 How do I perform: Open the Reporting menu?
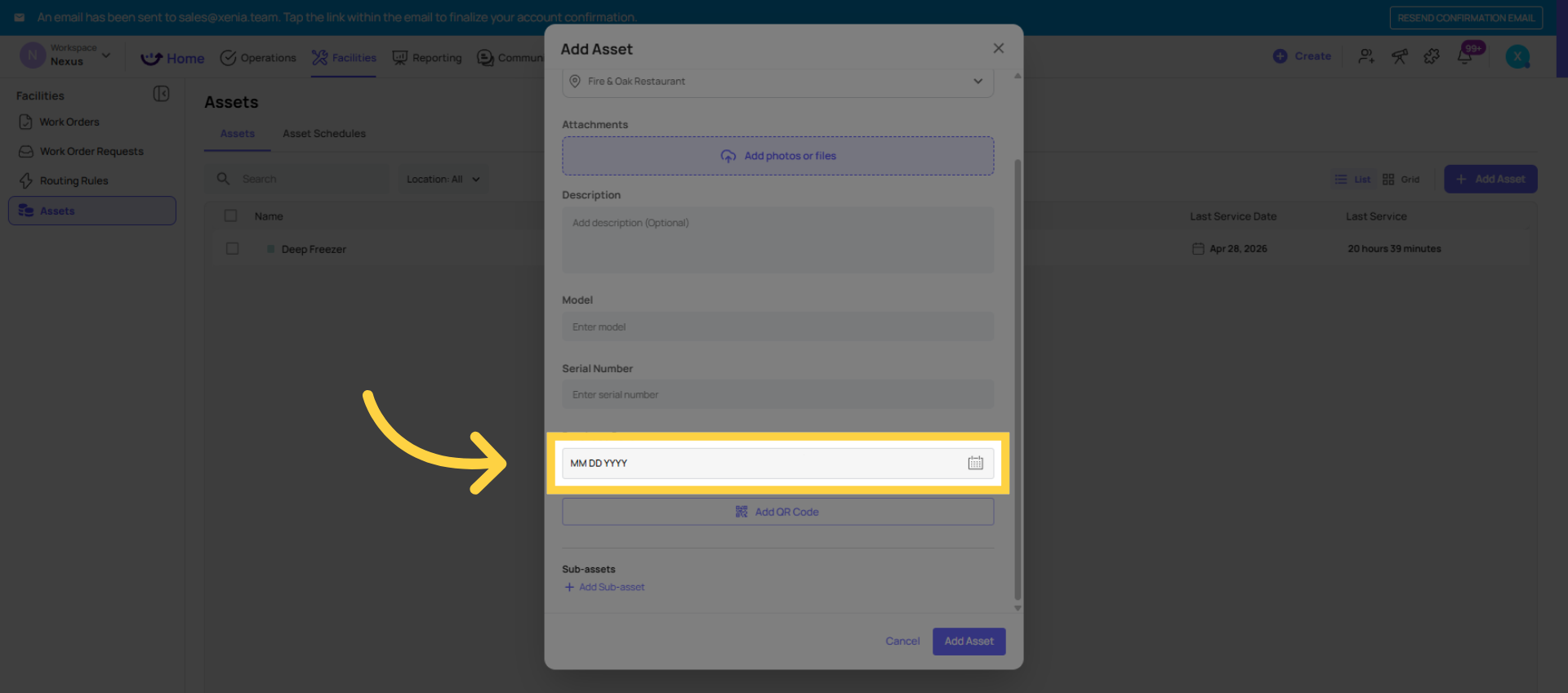pos(427,58)
